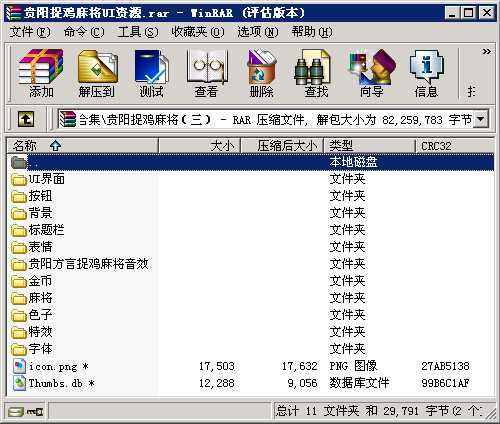Viewport: 500px width, 424px height.
Task: Click packed size 17,632
Action: [300, 366]
